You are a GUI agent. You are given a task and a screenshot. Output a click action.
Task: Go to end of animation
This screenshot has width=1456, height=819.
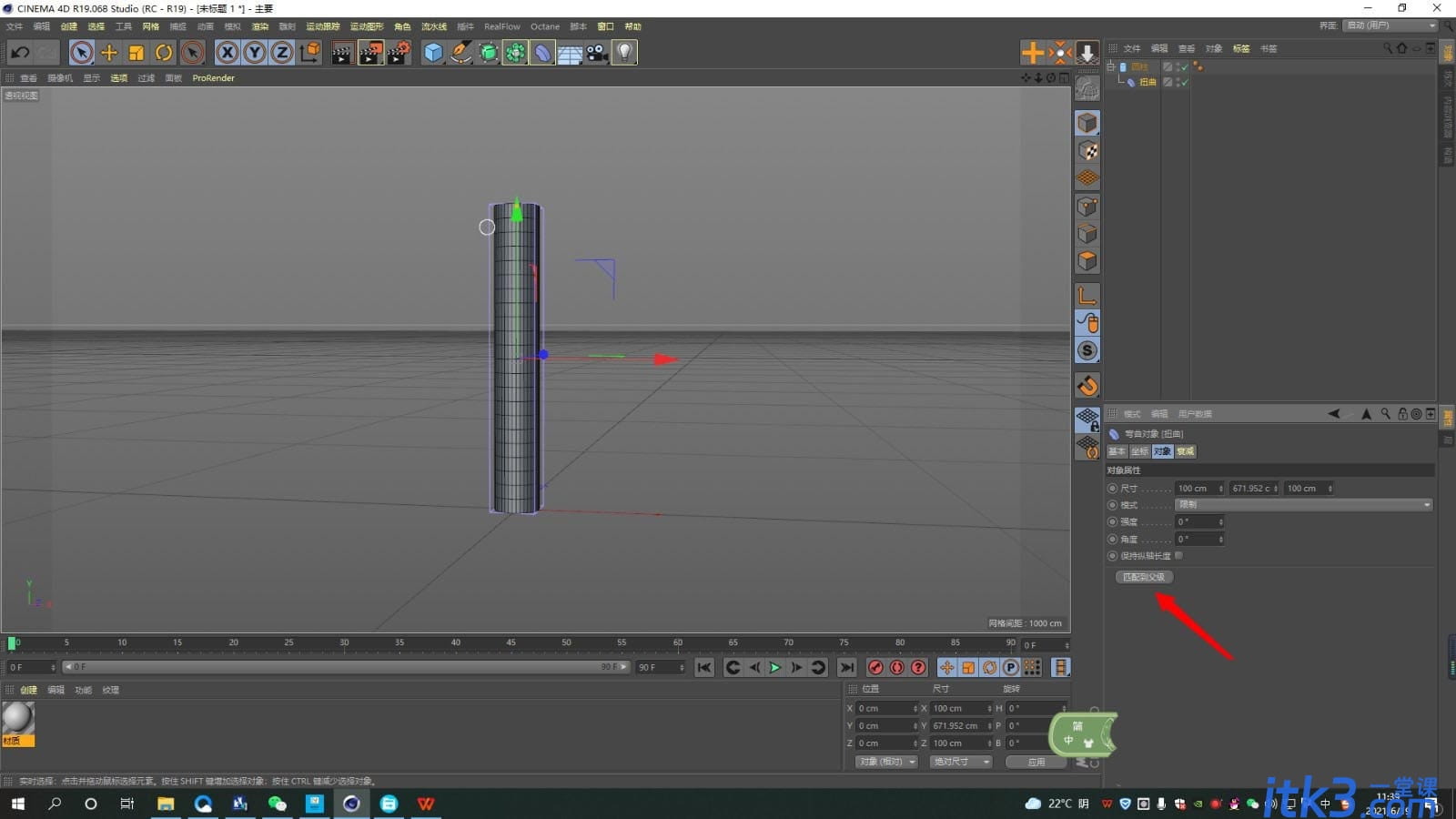click(847, 668)
